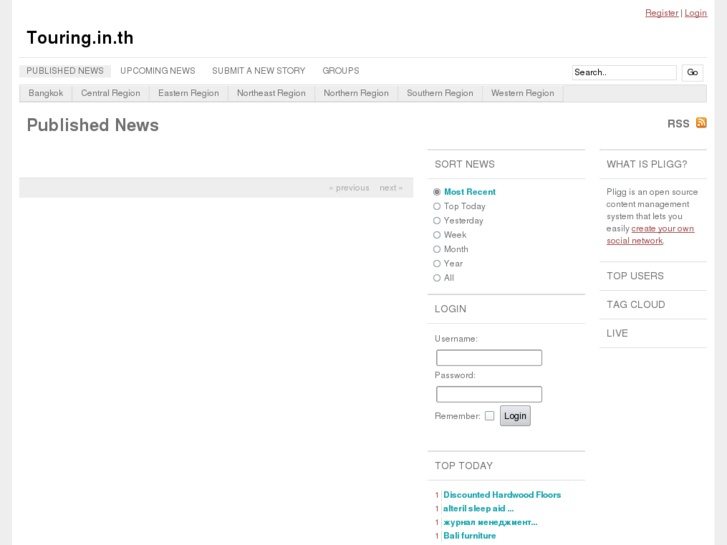727x545 pixels.
Task: Open the Eastern Region category
Action: 189,93
